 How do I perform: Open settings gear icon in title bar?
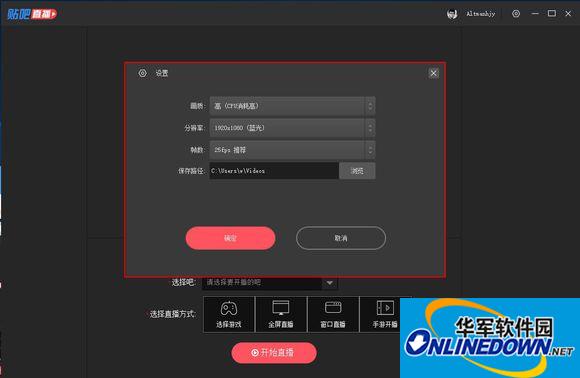(516, 14)
